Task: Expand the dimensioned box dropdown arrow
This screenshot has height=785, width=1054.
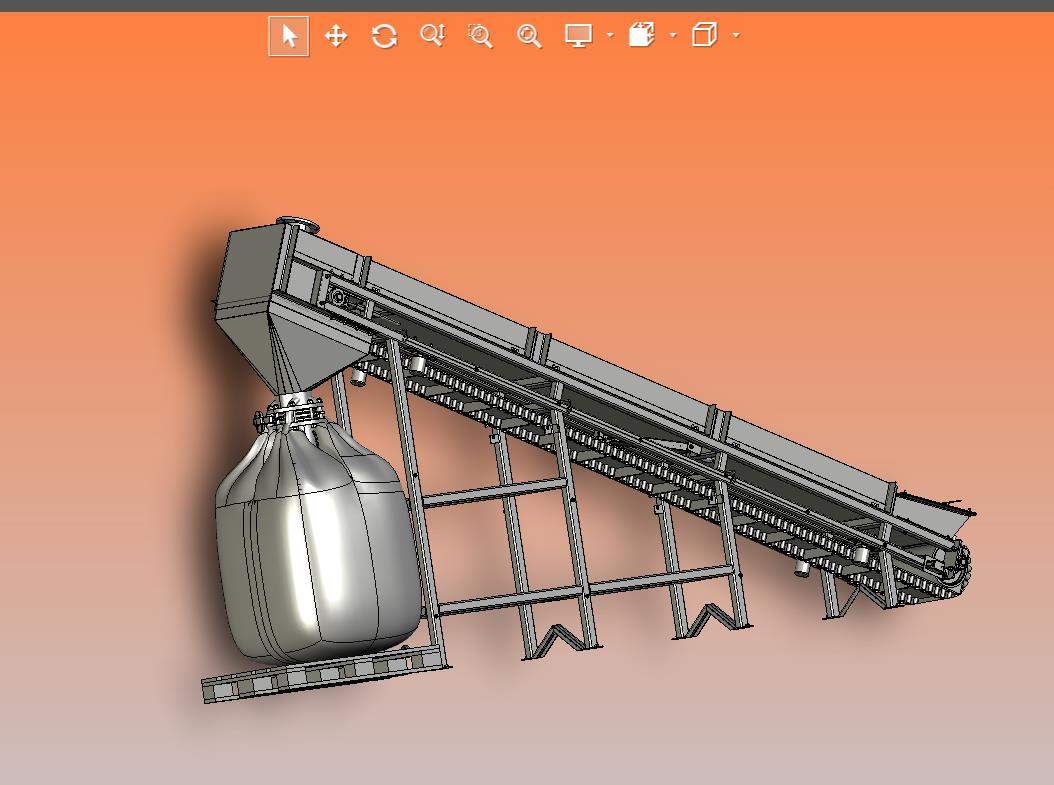Action: pyautogui.click(x=673, y=35)
